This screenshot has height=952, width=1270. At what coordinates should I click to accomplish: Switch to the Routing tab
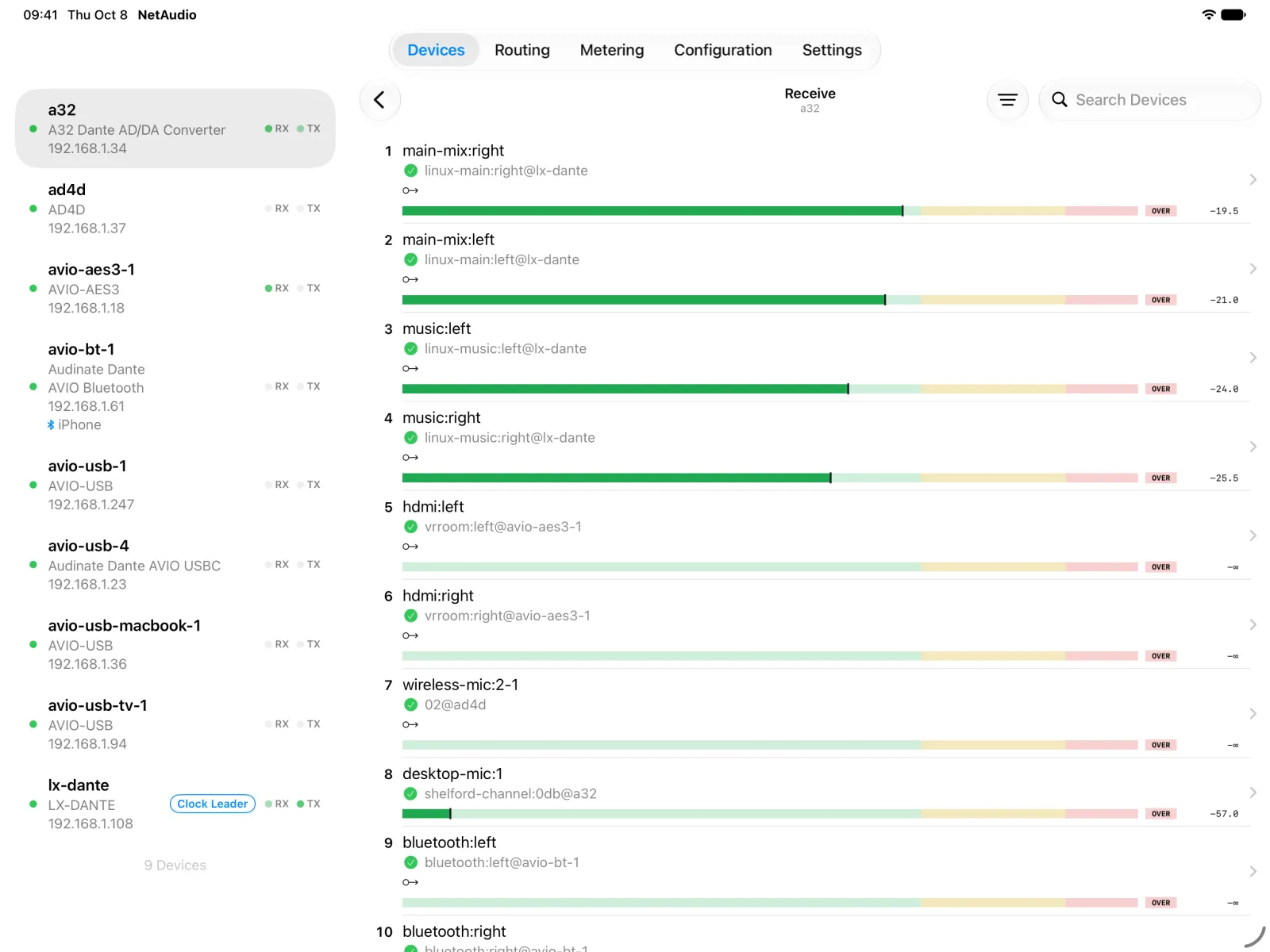[522, 50]
